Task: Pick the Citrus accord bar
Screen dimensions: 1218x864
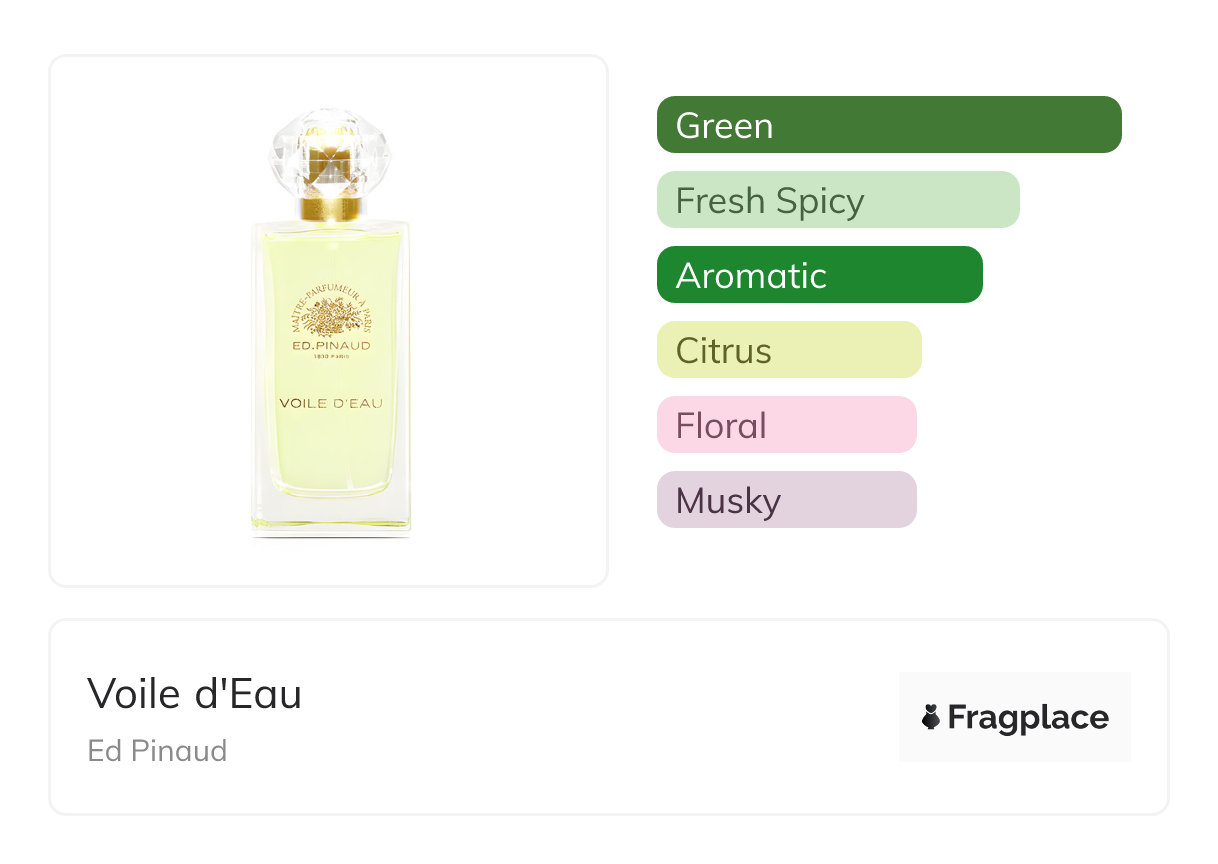Action: click(789, 350)
